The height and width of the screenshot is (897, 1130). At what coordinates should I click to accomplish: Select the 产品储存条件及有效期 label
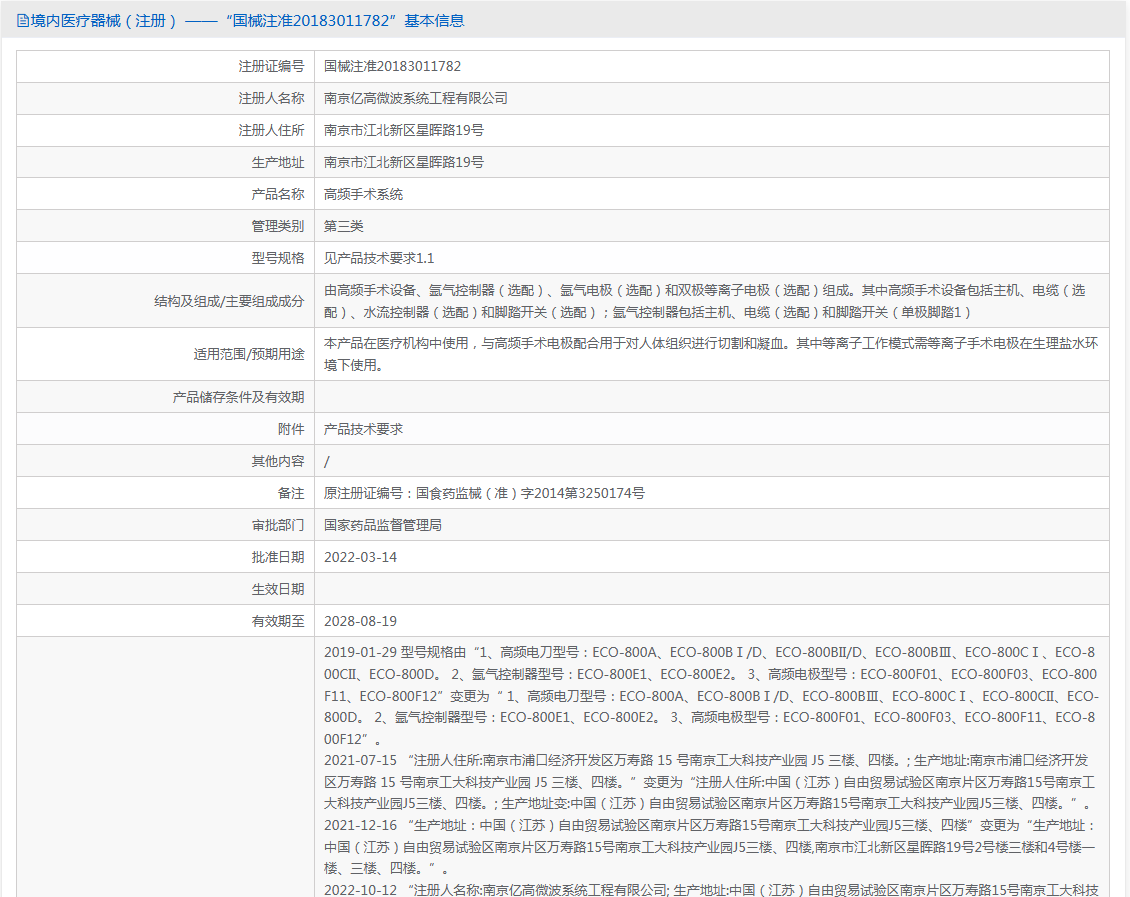coord(239,398)
